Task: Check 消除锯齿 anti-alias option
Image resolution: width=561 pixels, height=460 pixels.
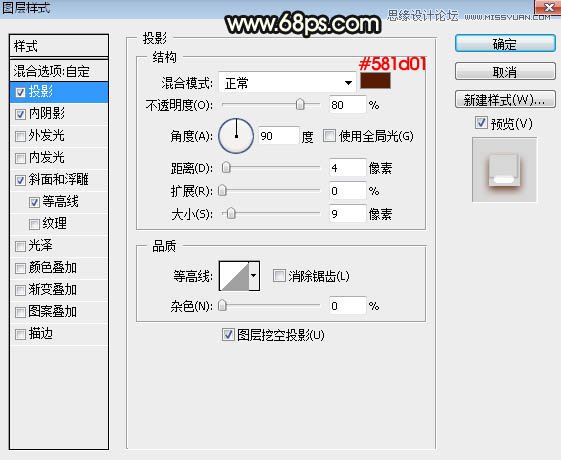Action: click(x=279, y=276)
